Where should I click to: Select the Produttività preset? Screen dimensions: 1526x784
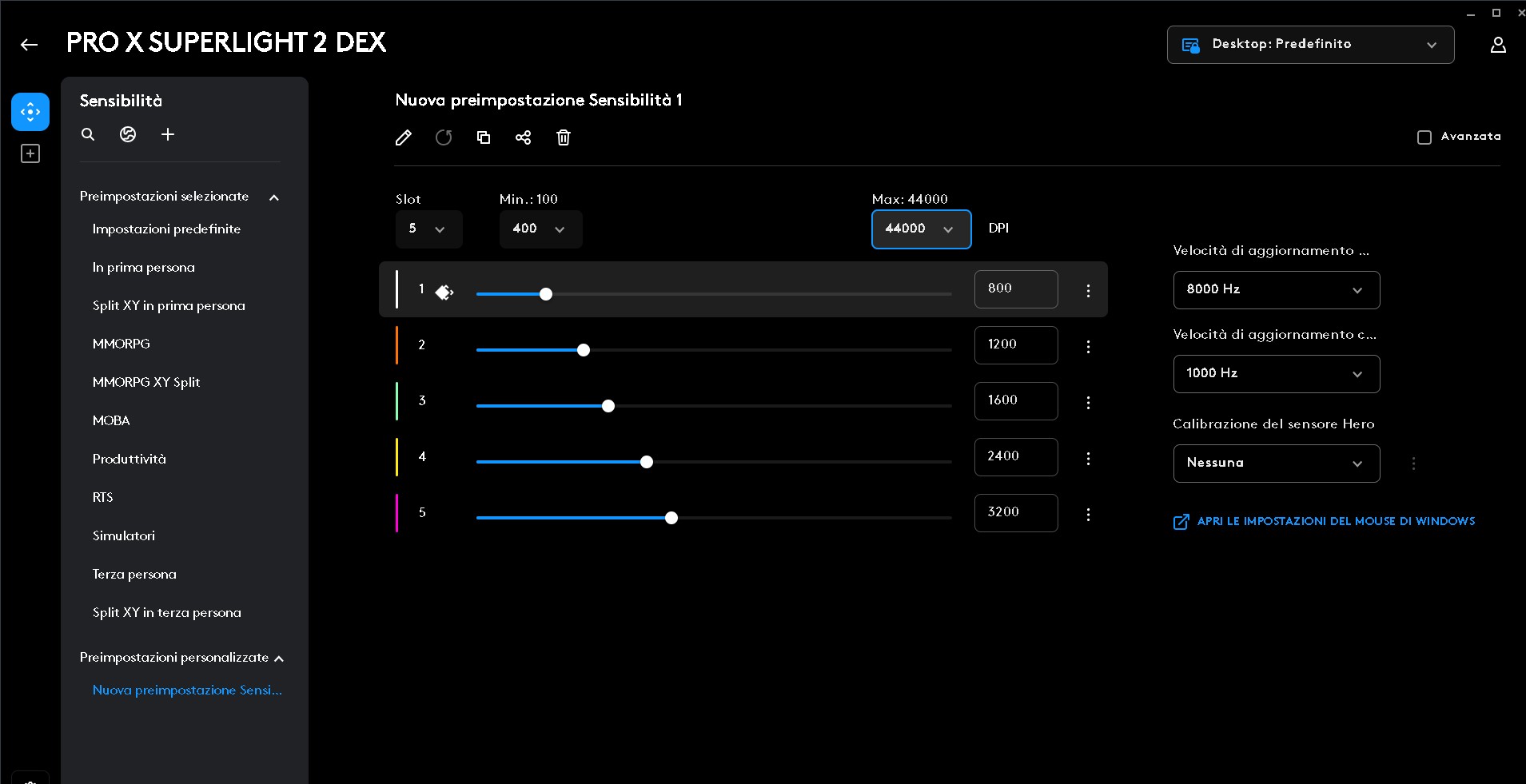[x=129, y=459]
